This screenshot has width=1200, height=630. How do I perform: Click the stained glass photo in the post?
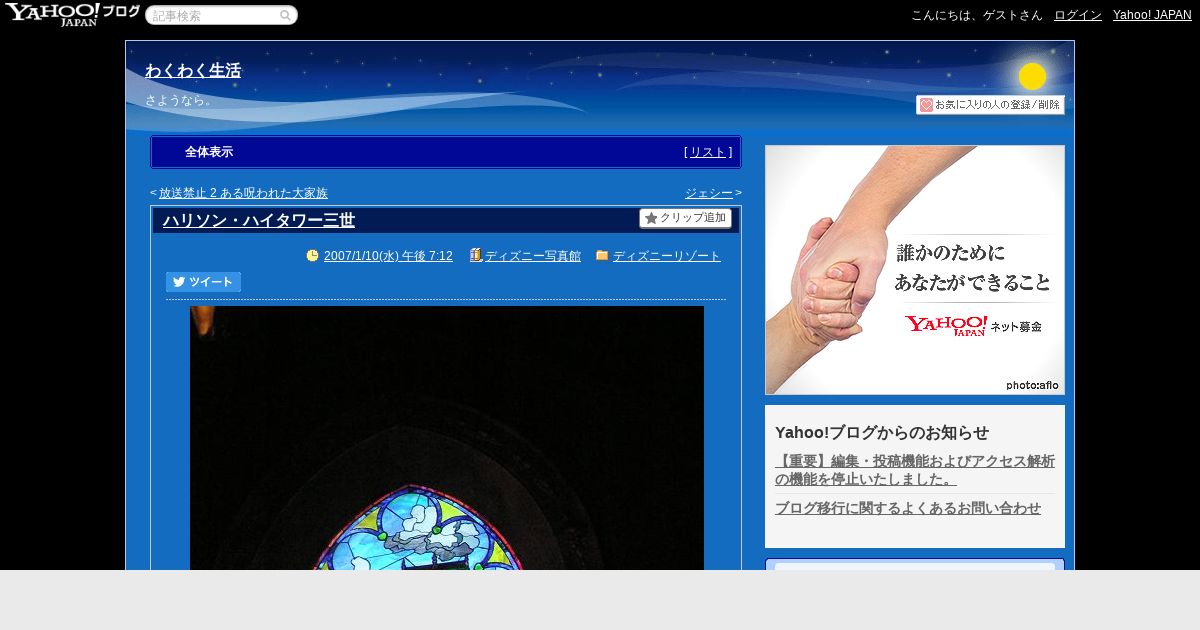tap(447, 438)
